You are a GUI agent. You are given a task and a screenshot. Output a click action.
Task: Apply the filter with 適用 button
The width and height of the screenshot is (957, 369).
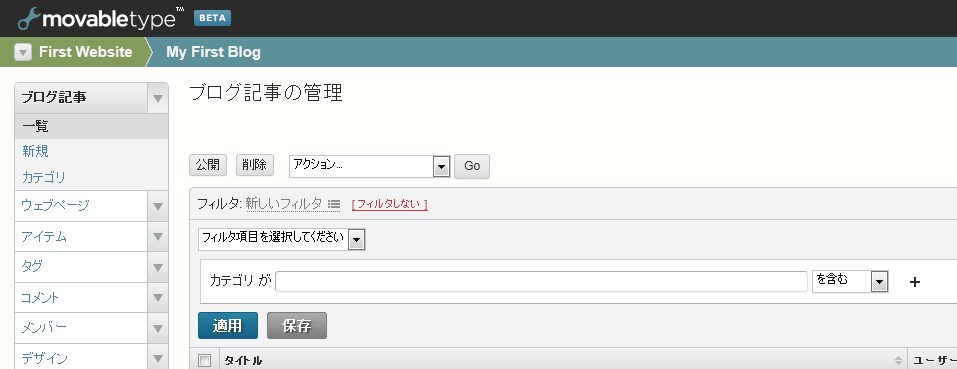(x=228, y=326)
